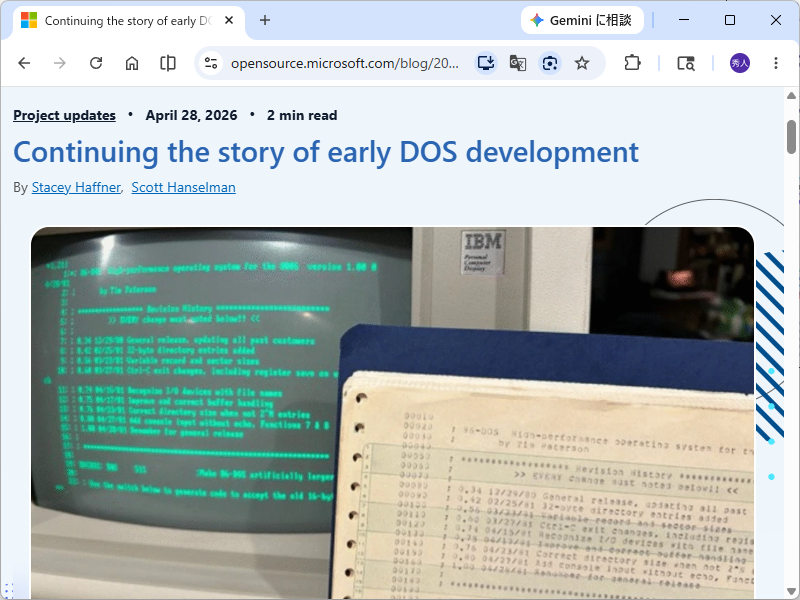
Task: Click the DOS source code hero image
Action: click(x=392, y=413)
